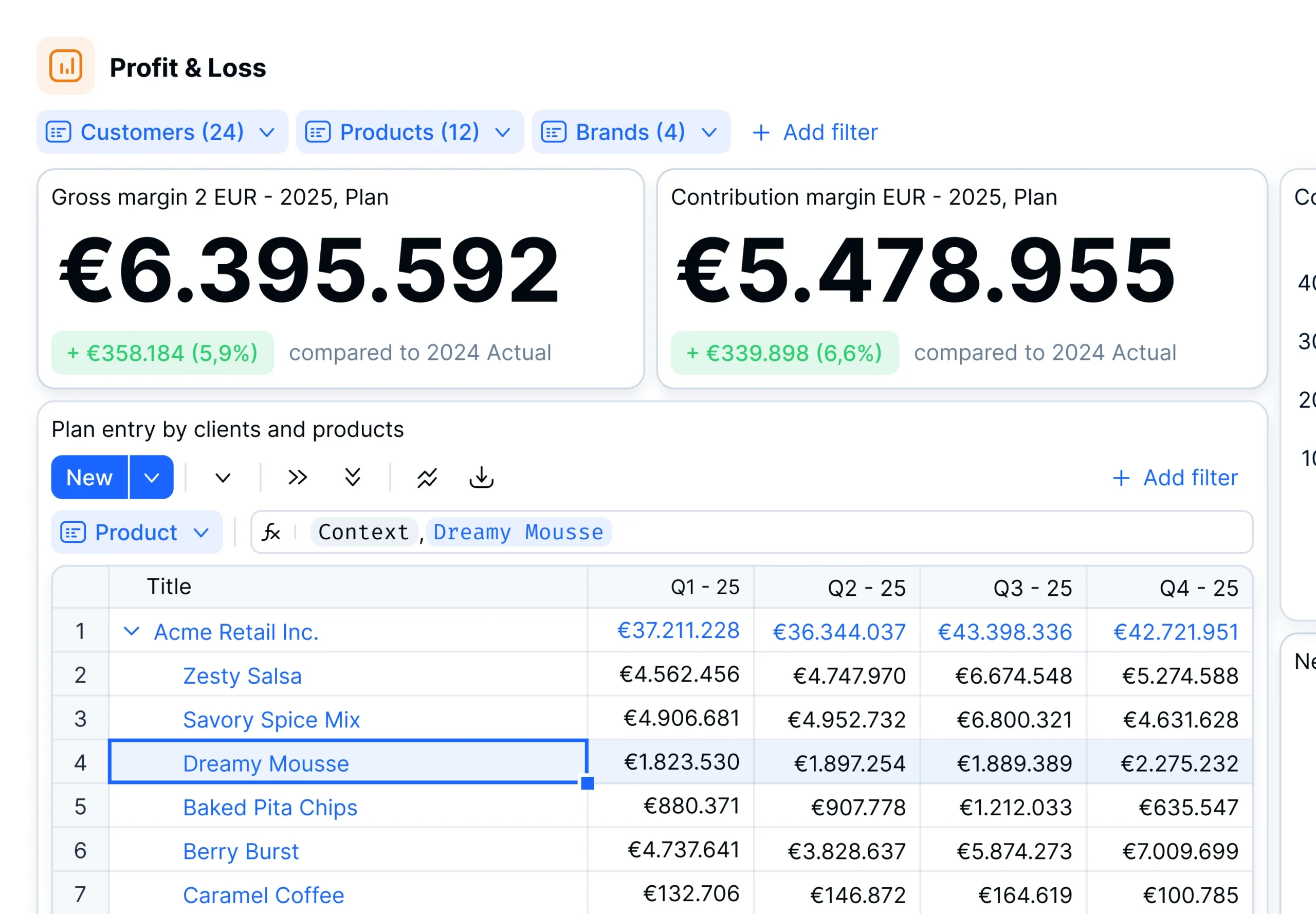Click the Title column header
The image size is (1316, 914).
point(348,587)
